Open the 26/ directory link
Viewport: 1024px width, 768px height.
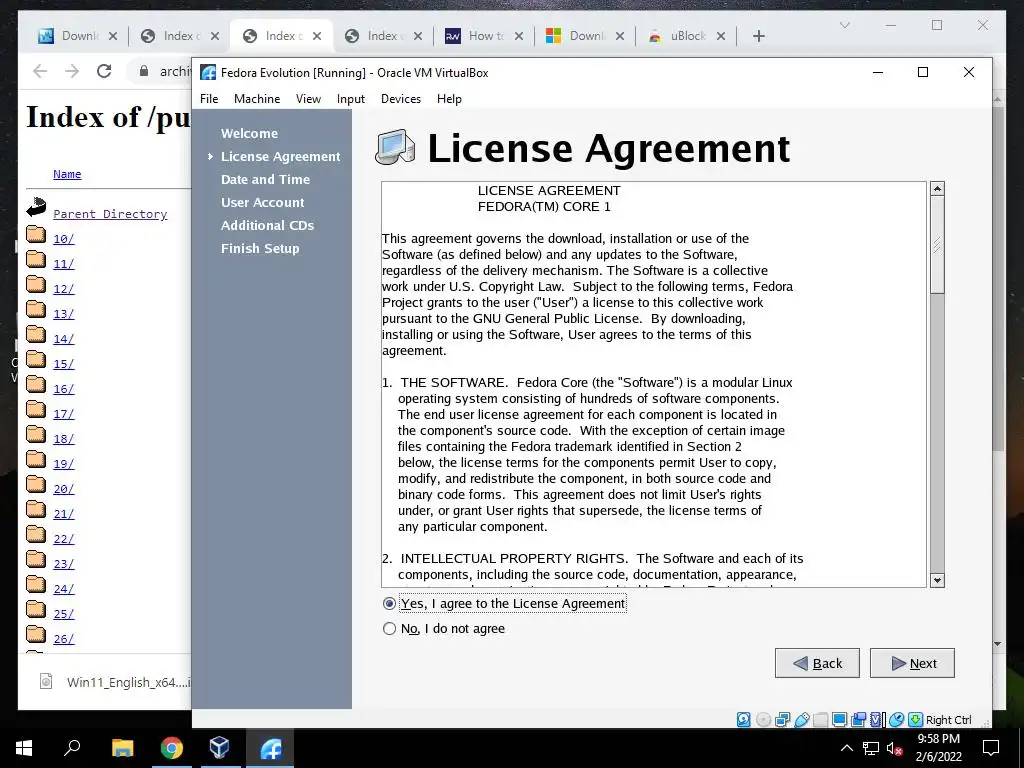click(x=63, y=639)
